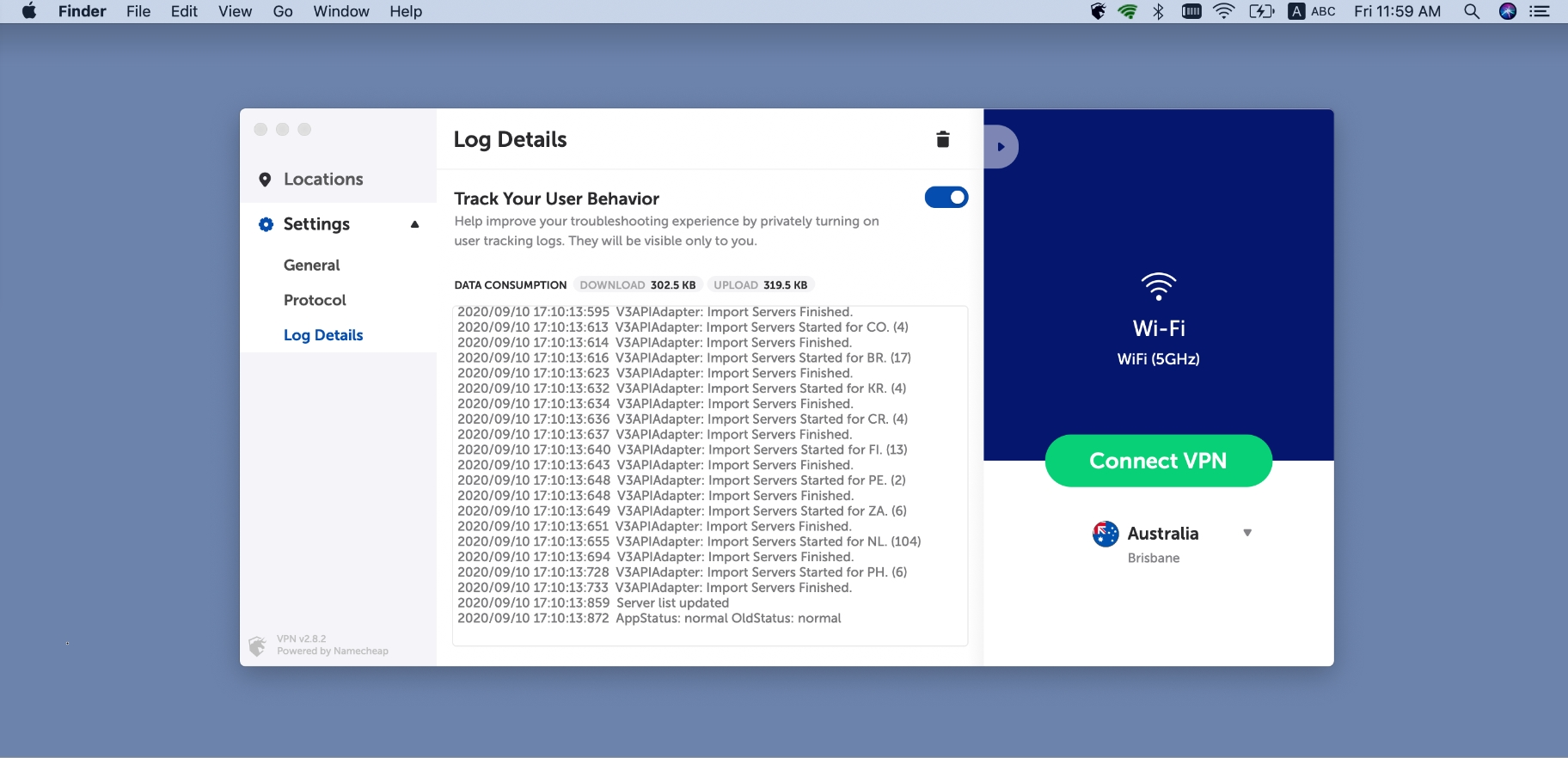Click the clock showing Fri 11:59 AM
The image size is (1568, 758).
(1397, 11)
